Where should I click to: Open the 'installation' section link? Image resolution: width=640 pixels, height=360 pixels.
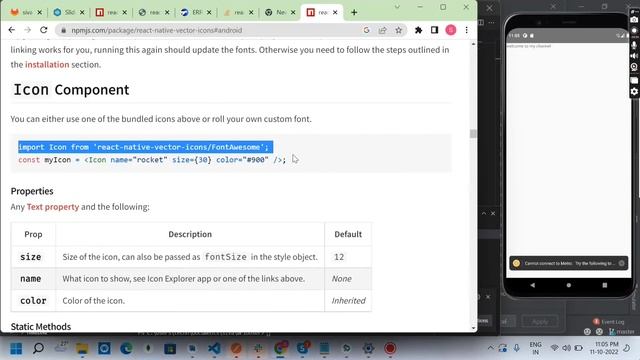tap(47, 64)
